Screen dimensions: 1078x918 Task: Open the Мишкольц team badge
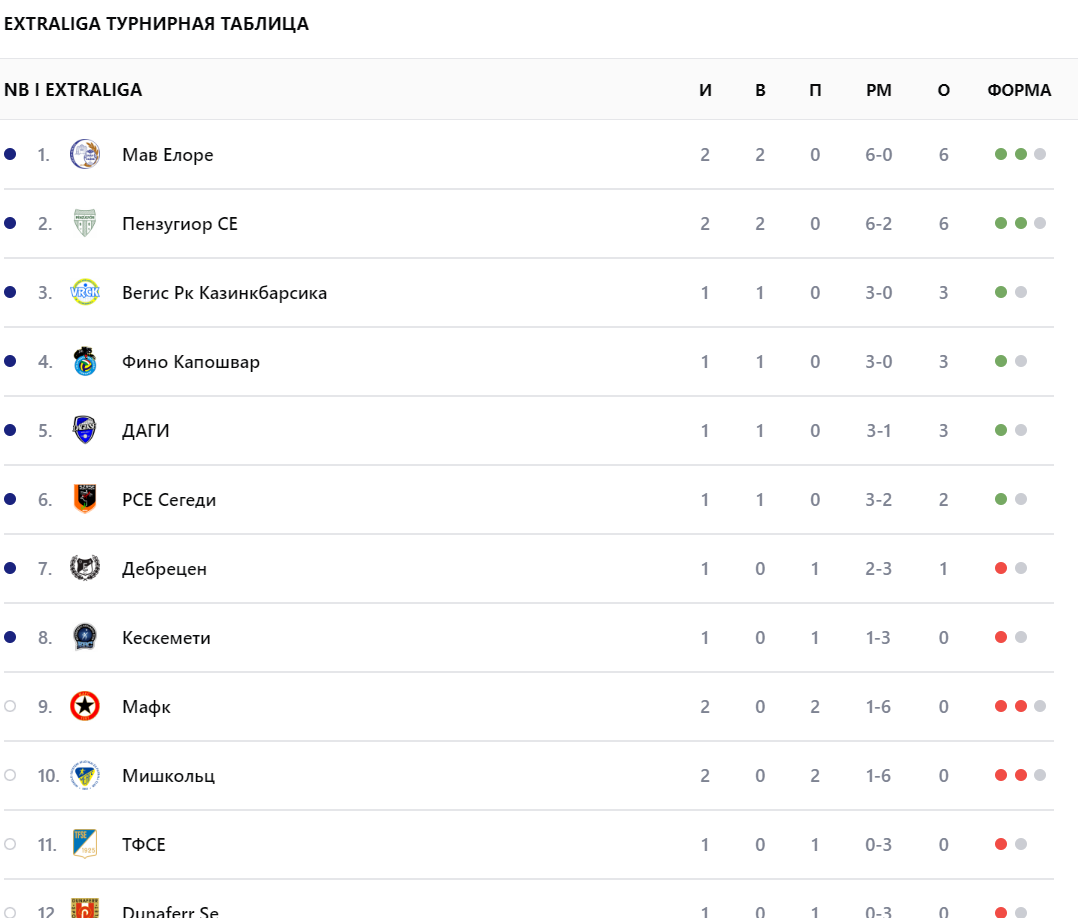tap(85, 775)
